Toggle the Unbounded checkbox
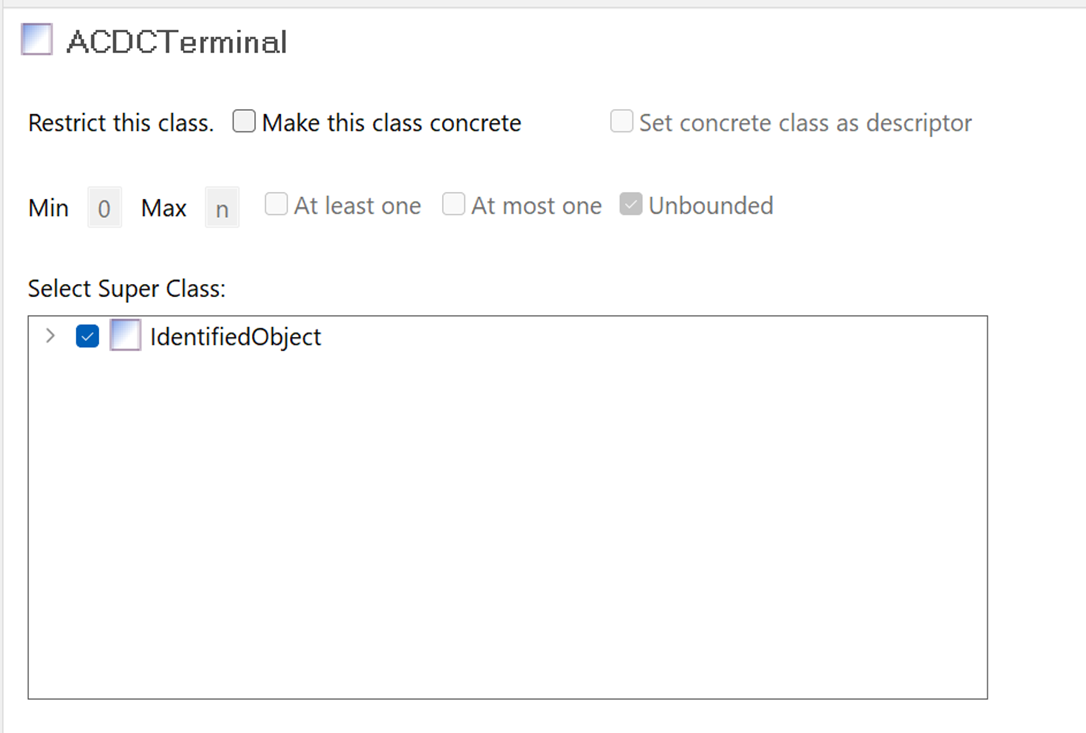1086x733 pixels. [x=630, y=205]
